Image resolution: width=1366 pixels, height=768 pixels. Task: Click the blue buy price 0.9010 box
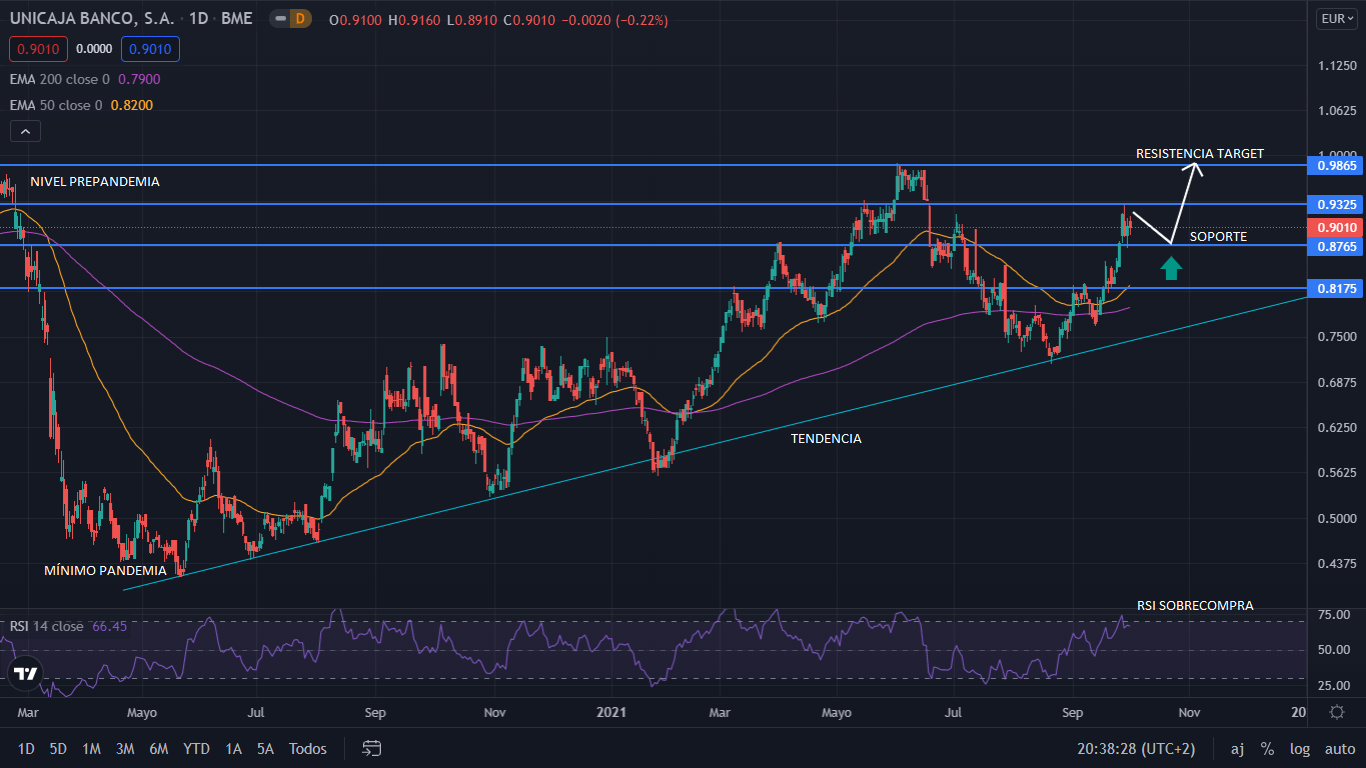tap(150, 48)
